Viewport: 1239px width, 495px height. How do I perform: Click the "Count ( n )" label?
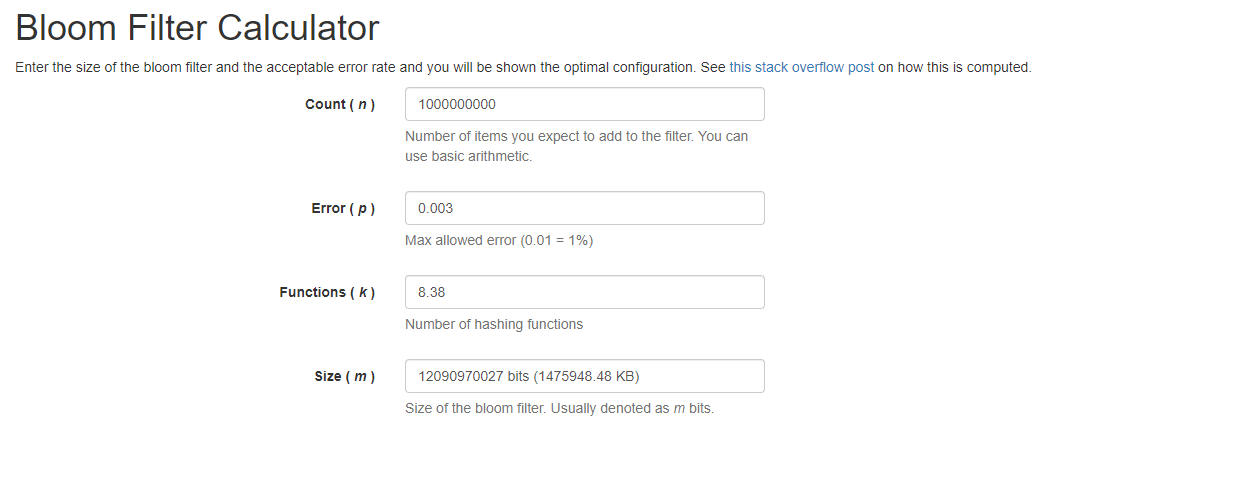click(340, 104)
